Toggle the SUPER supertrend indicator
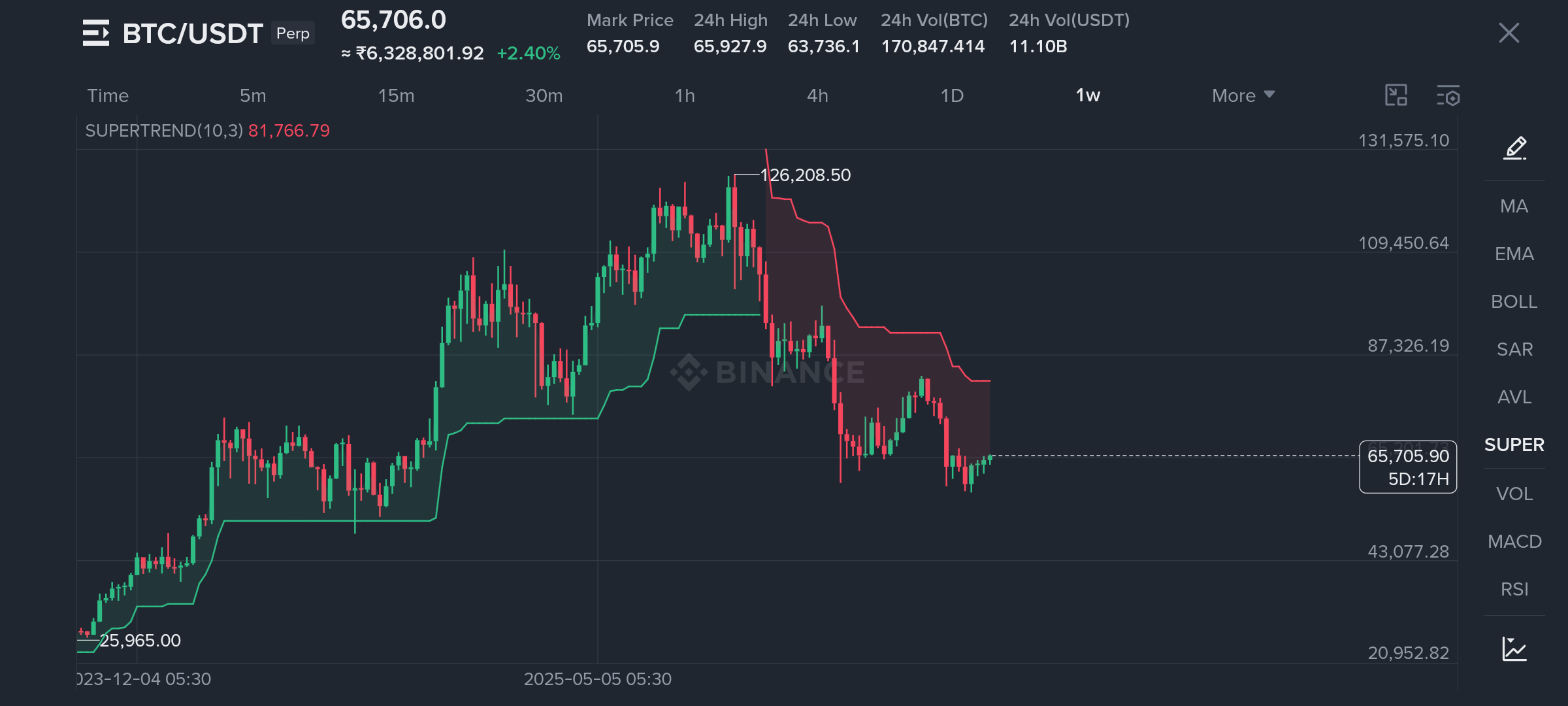 point(1514,445)
